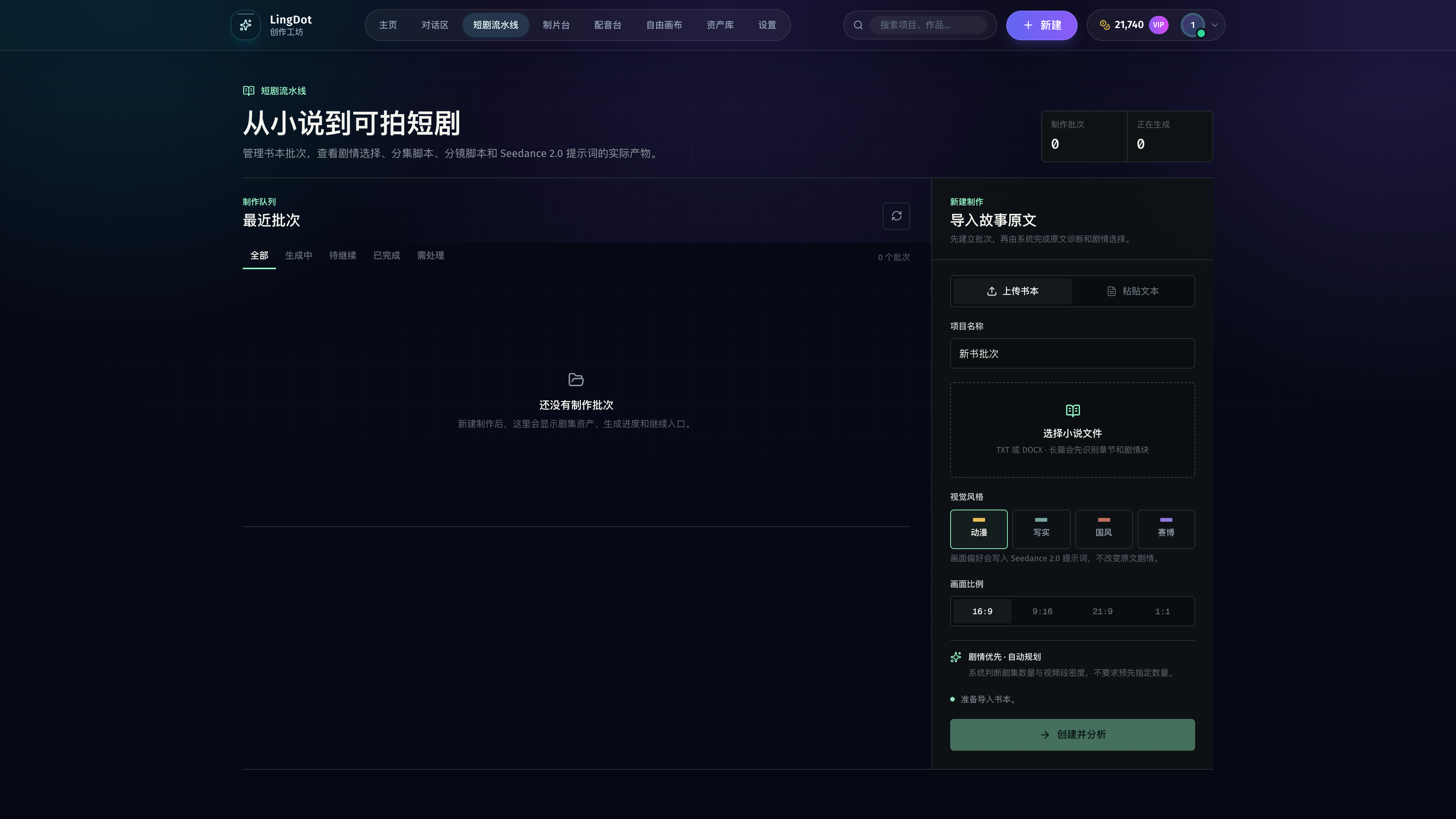Click the LingDot sparkle logo icon
The width and height of the screenshot is (1456, 819).
245,25
